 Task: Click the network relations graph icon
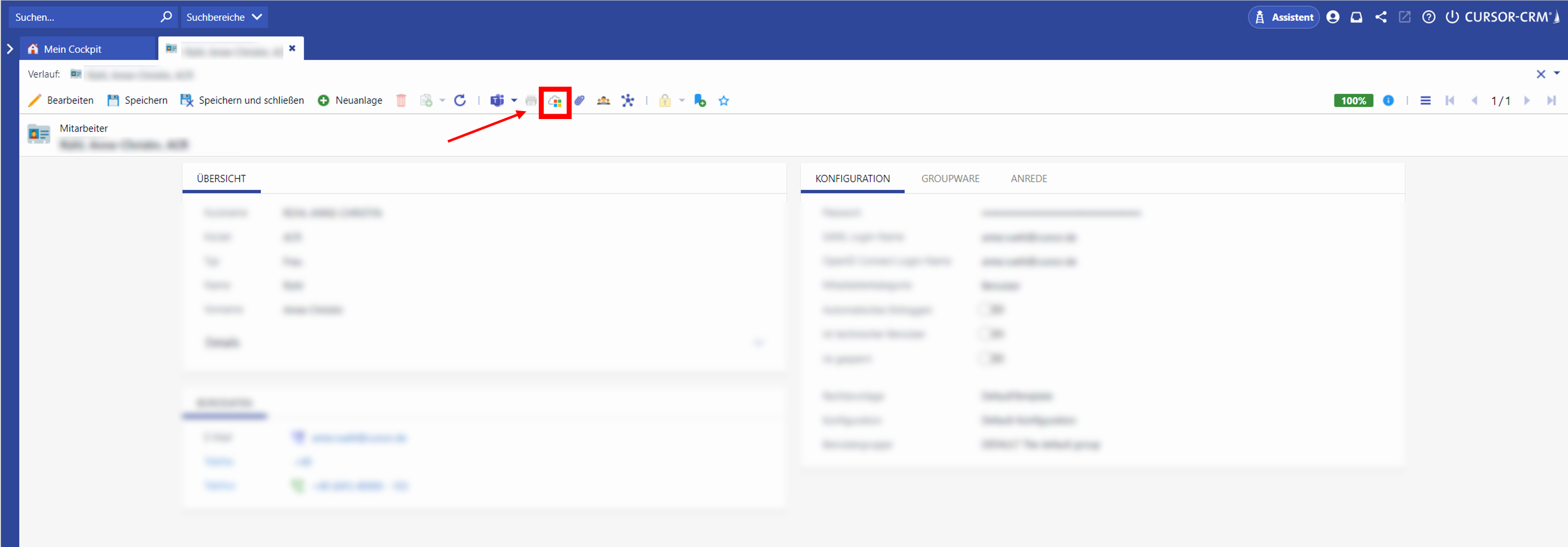point(627,101)
